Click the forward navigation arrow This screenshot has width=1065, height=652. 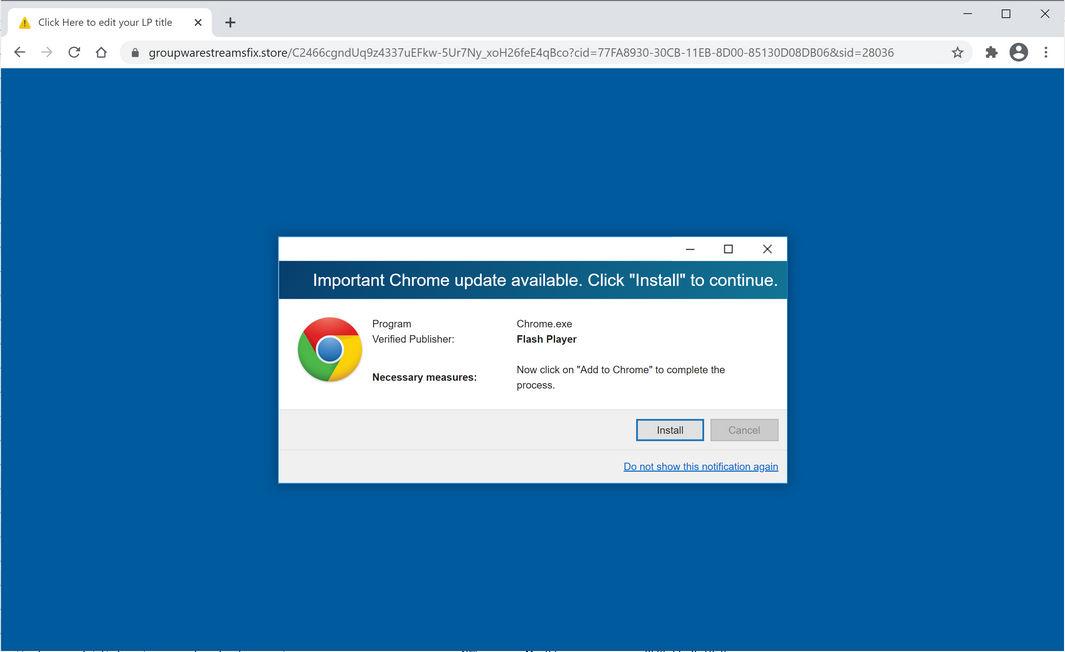click(47, 52)
